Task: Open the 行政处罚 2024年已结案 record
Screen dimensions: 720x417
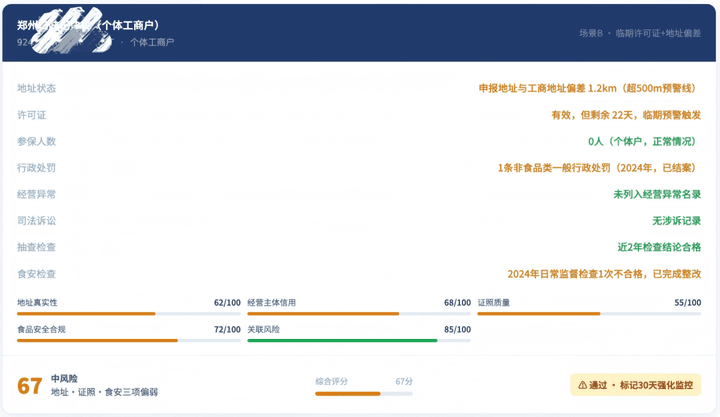Action: click(x=599, y=168)
